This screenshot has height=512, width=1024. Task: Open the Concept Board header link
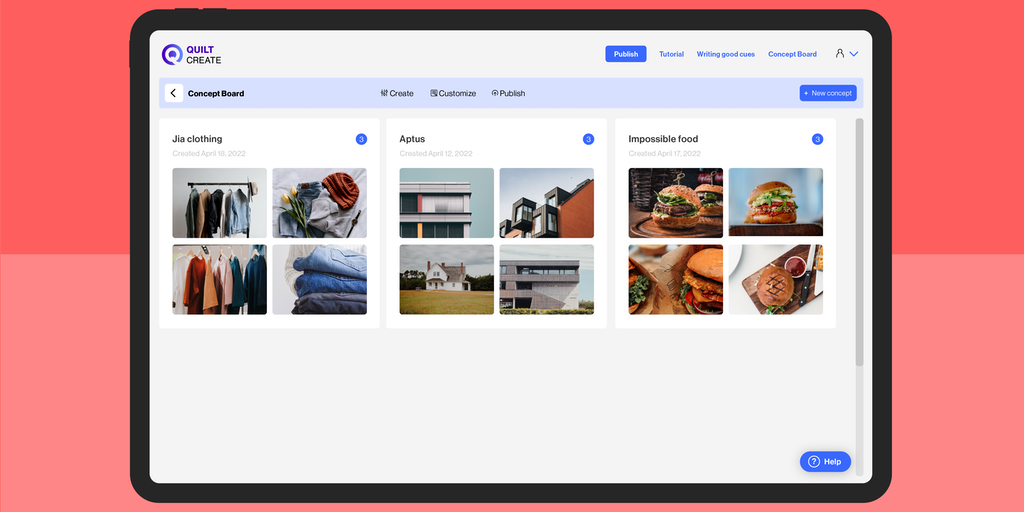[x=792, y=54]
